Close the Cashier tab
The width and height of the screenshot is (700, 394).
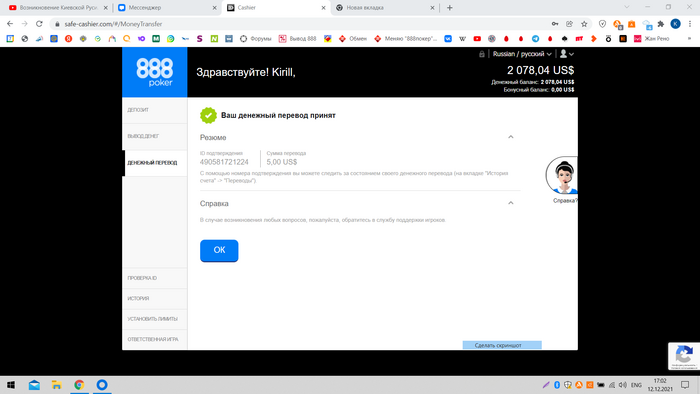[x=323, y=8]
